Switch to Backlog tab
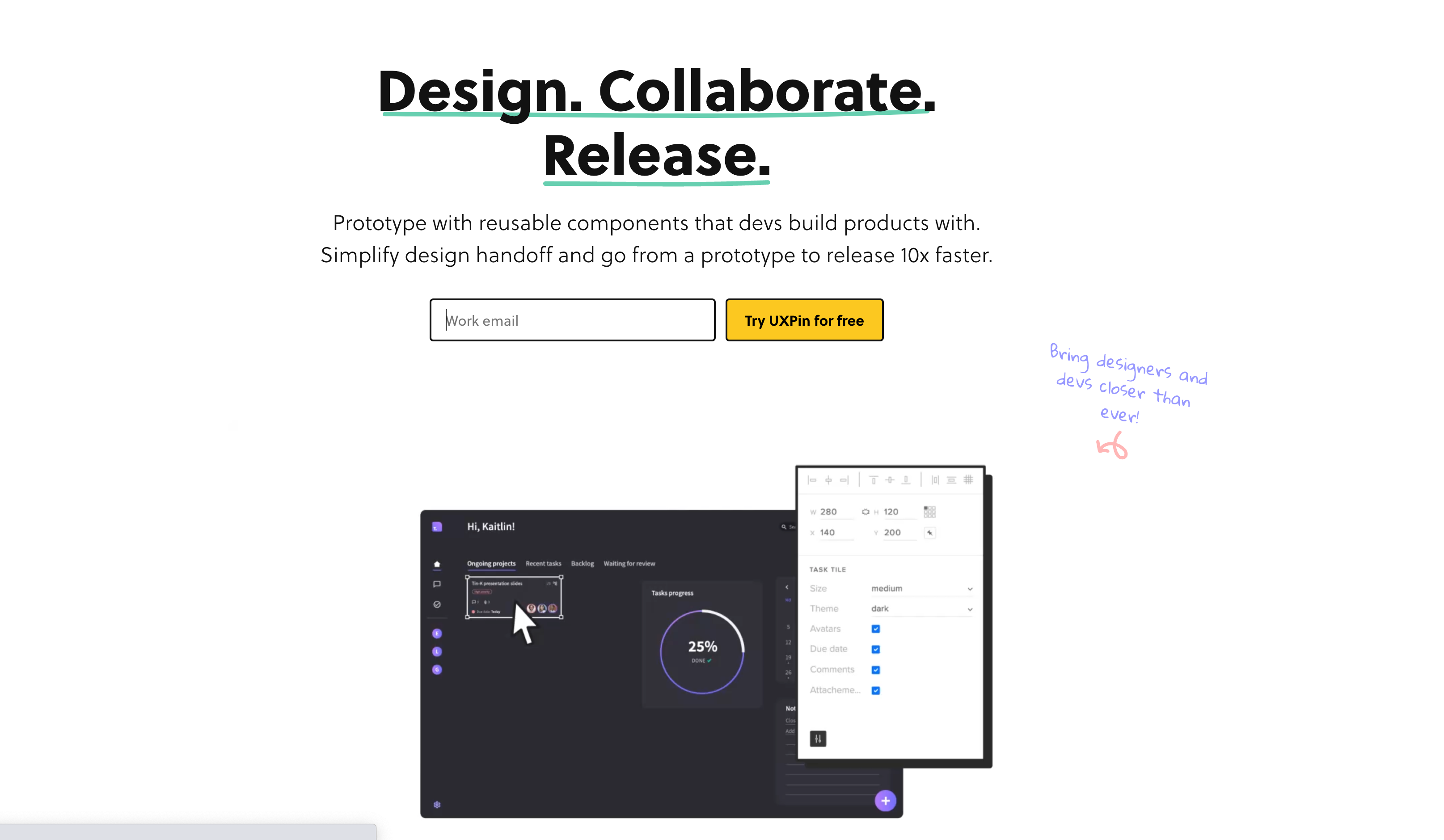 (582, 564)
